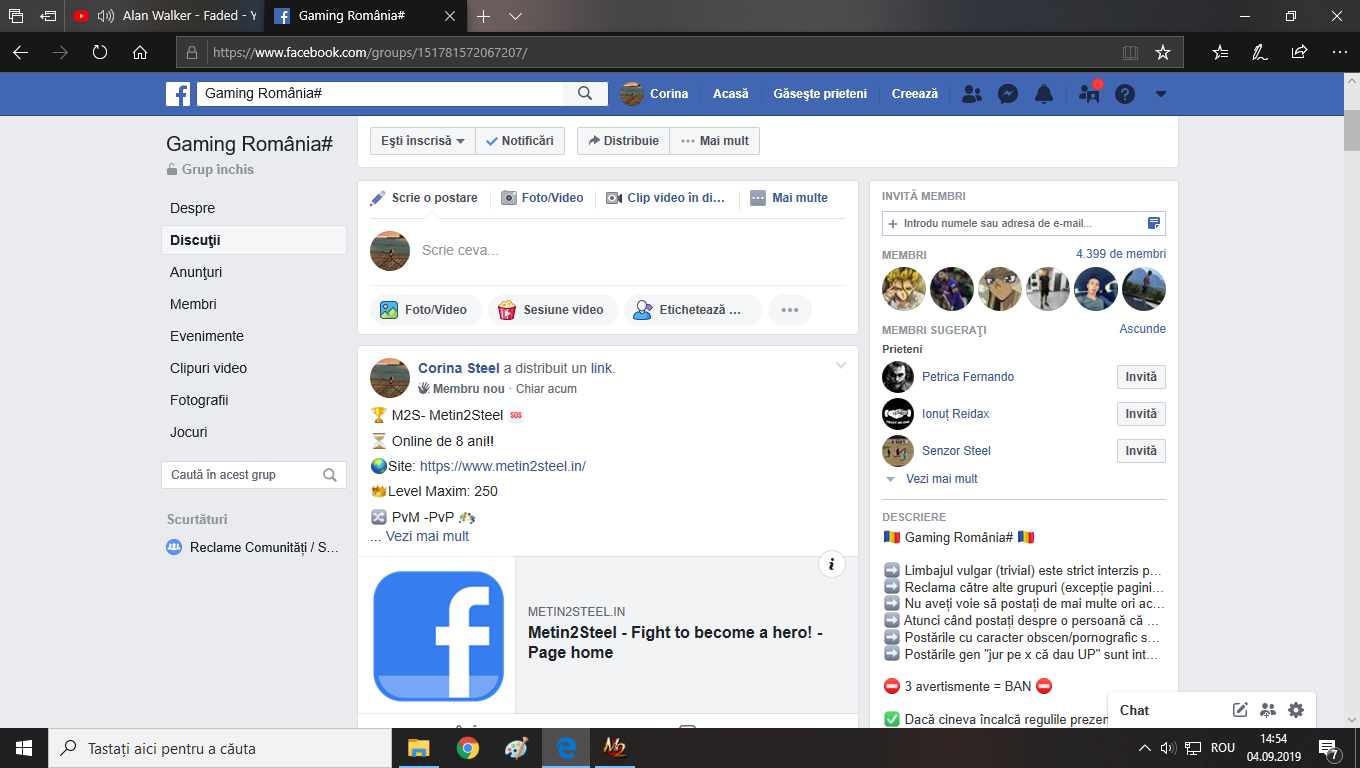
Task: Open the Clipuri video section
Action: [208, 368]
